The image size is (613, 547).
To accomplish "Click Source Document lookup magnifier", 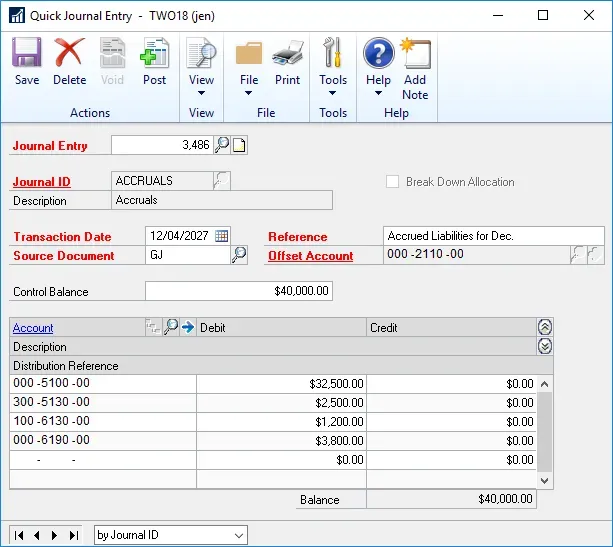I will pos(239,256).
